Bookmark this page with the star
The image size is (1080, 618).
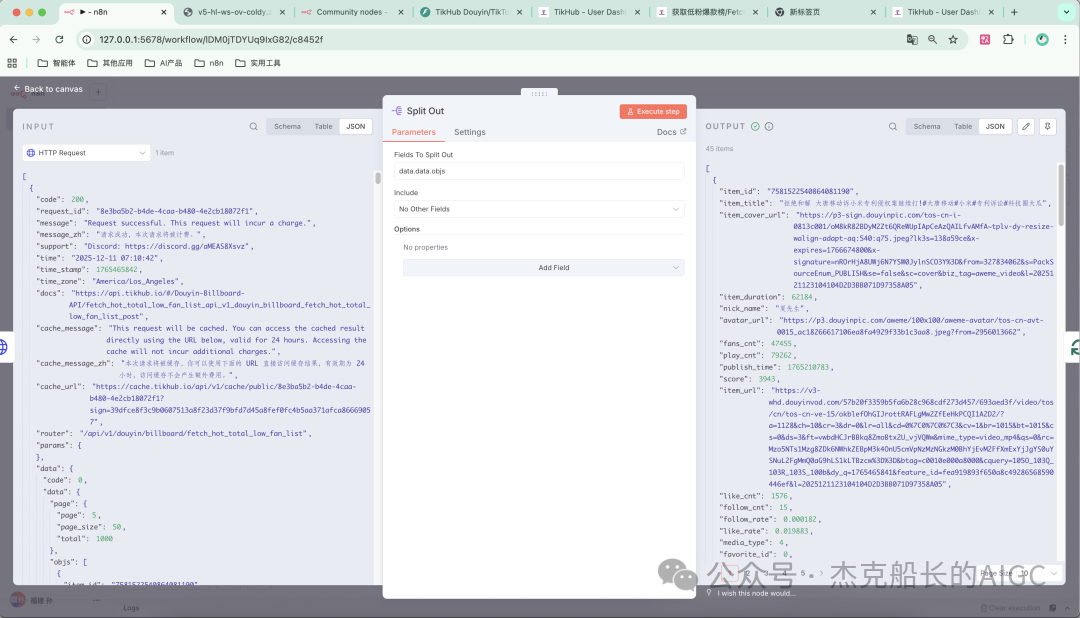pyautogui.click(x=953, y=40)
